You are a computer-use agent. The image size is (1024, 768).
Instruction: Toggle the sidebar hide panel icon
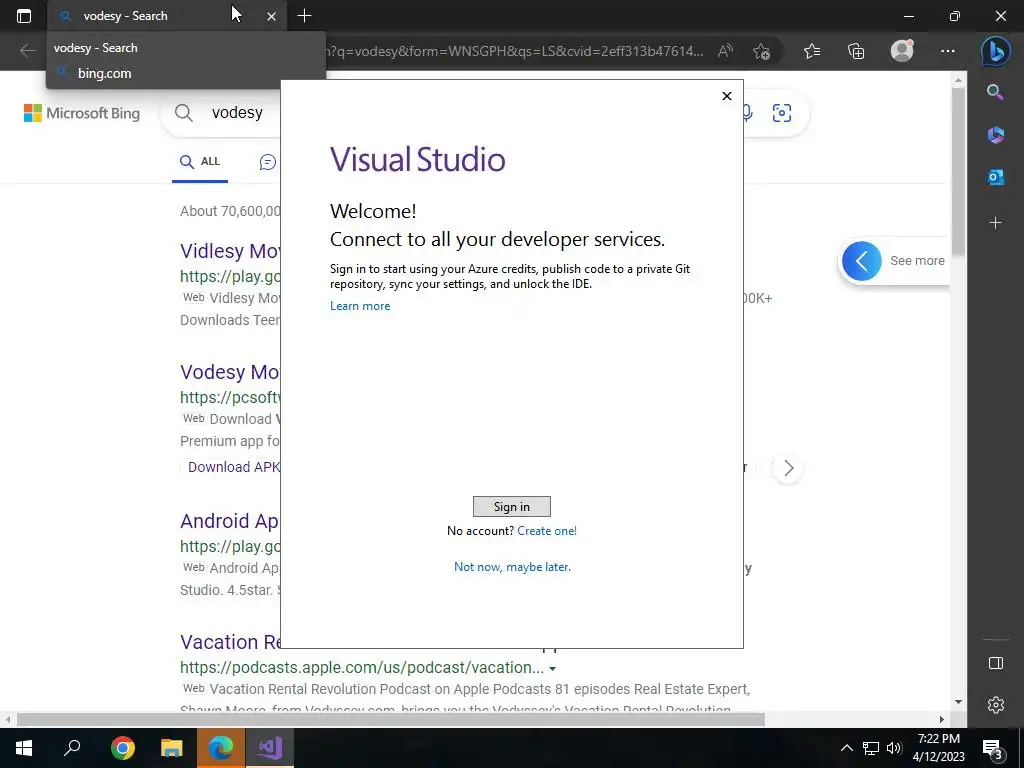point(995,663)
